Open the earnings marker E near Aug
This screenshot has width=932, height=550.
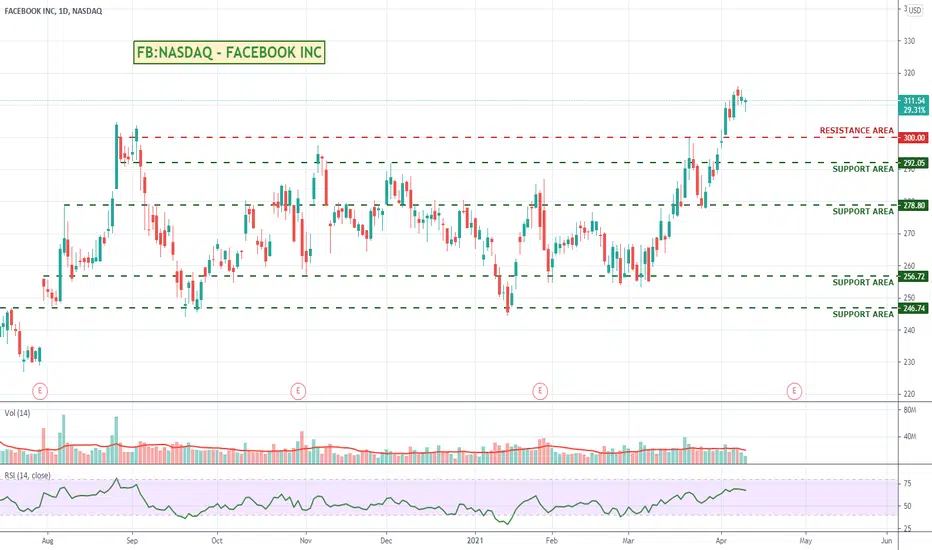point(39,391)
